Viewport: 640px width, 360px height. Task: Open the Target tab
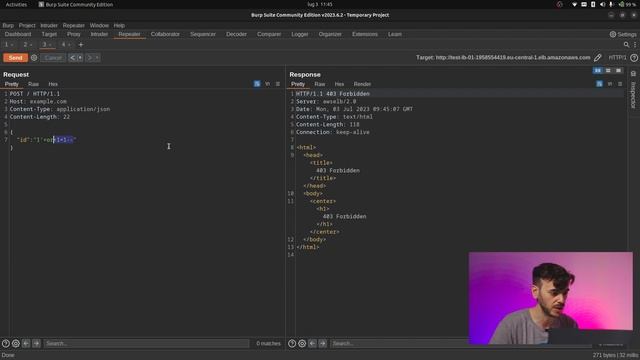[x=49, y=34]
